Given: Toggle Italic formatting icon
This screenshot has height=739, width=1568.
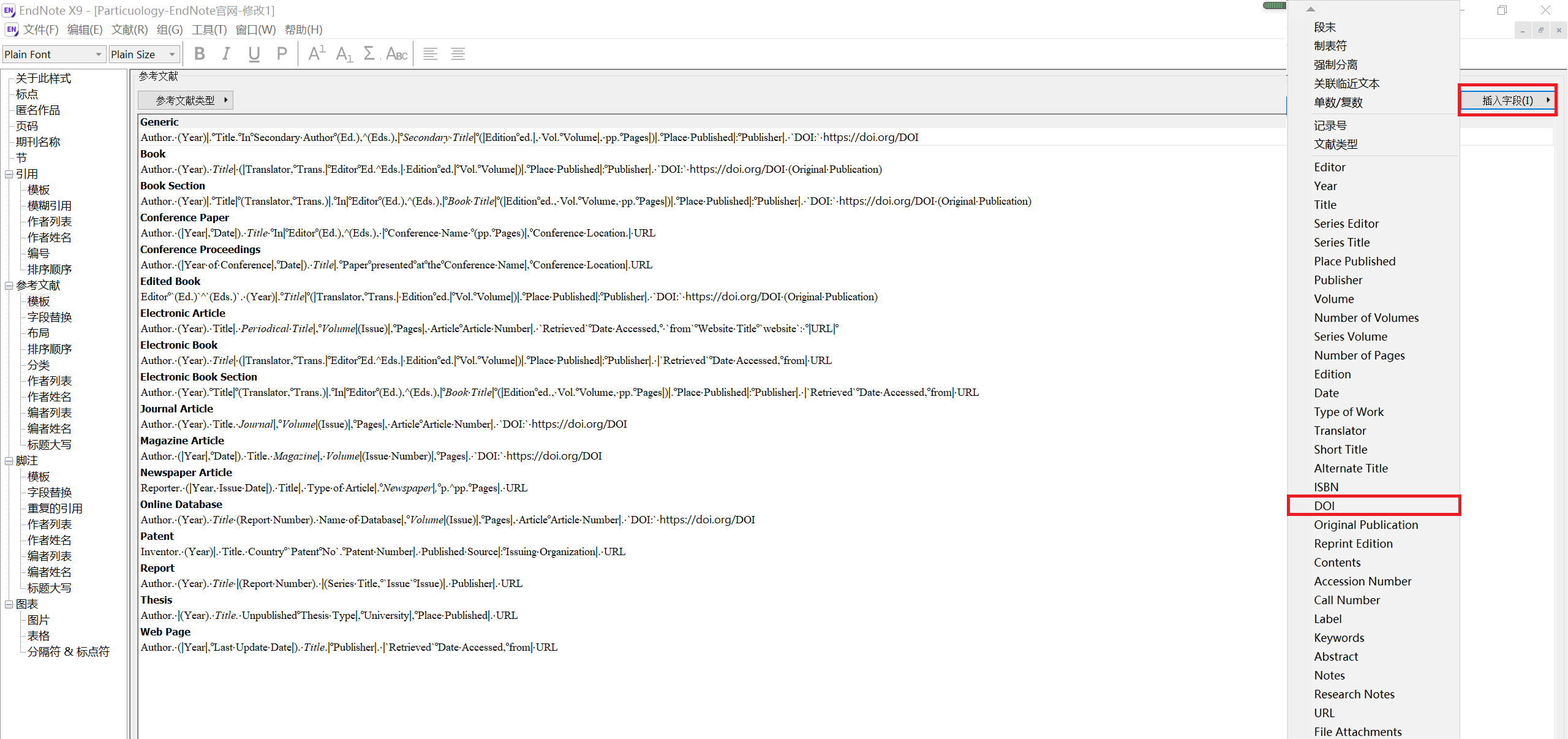Looking at the screenshot, I should (227, 54).
